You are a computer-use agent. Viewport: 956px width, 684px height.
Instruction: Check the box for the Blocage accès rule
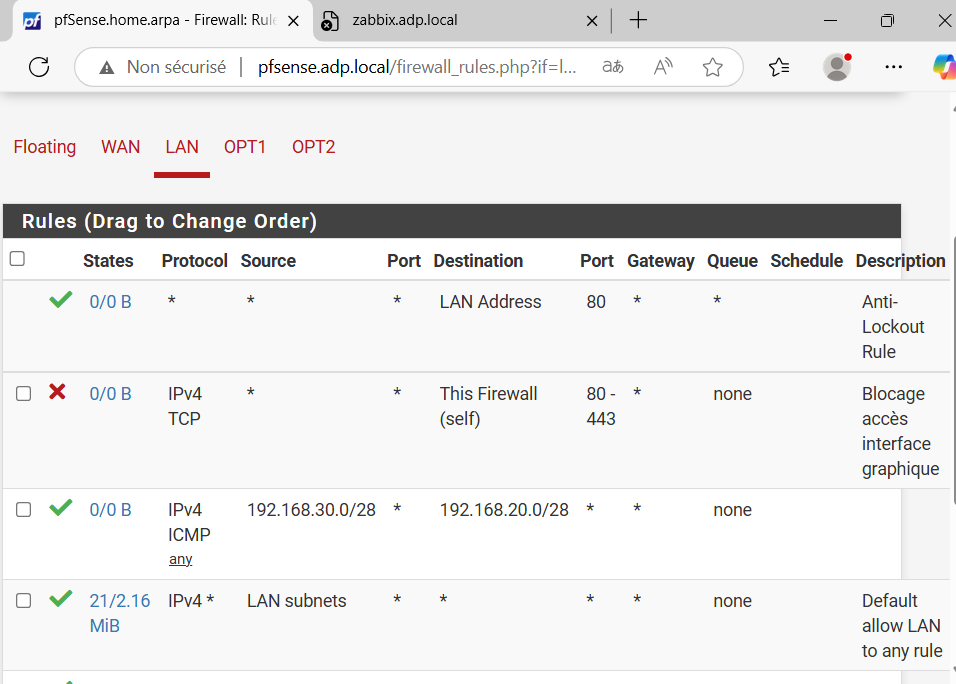[x=24, y=394]
